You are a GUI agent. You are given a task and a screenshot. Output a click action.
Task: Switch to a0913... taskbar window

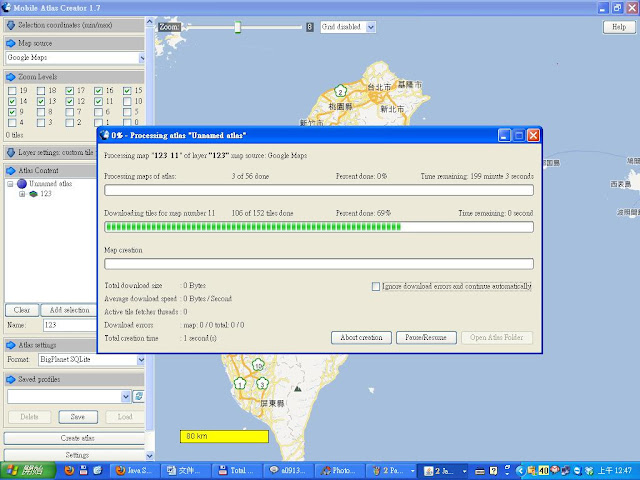pyautogui.click(x=289, y=471)
